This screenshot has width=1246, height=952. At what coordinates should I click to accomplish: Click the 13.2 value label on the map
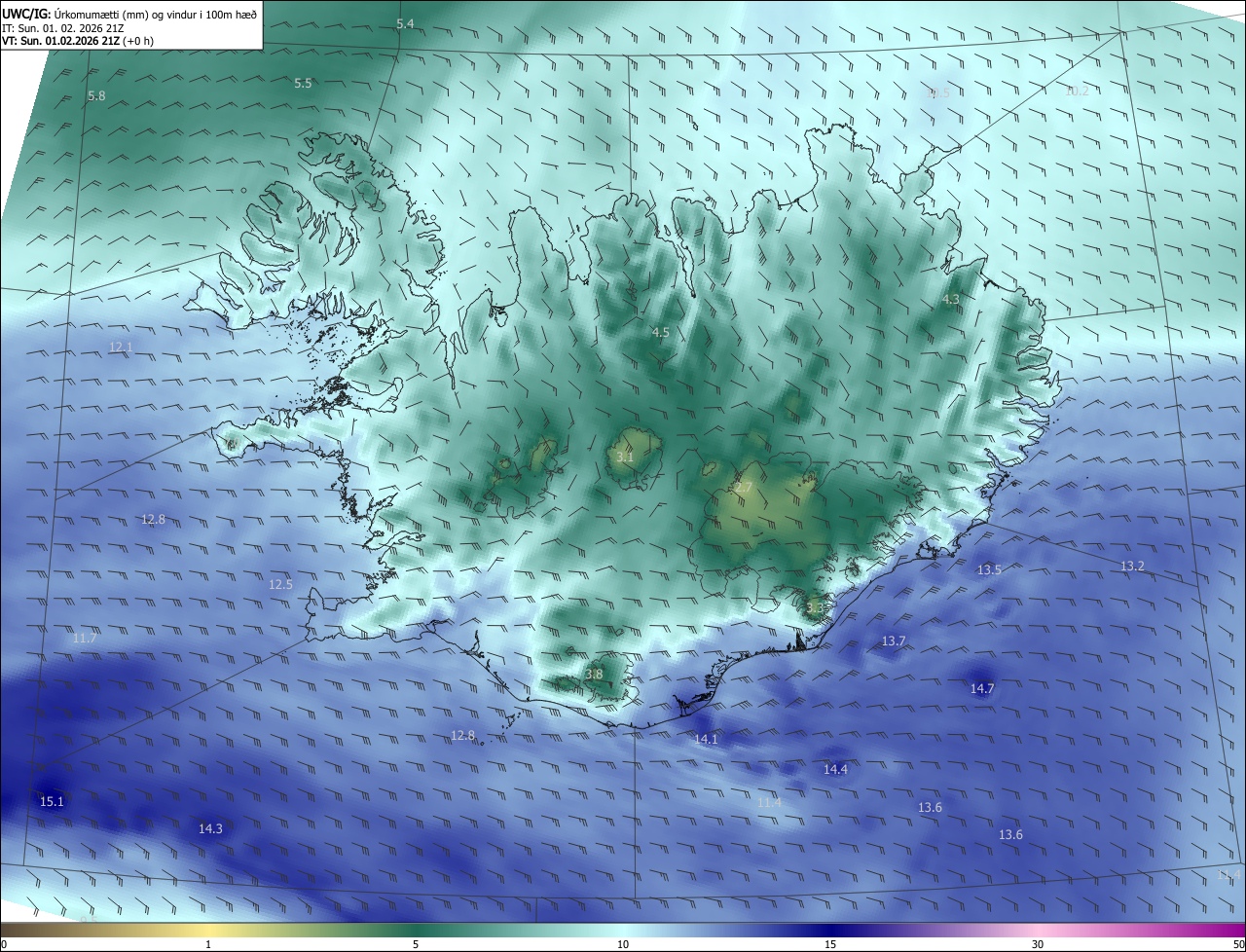click(x=1132, y=566)
